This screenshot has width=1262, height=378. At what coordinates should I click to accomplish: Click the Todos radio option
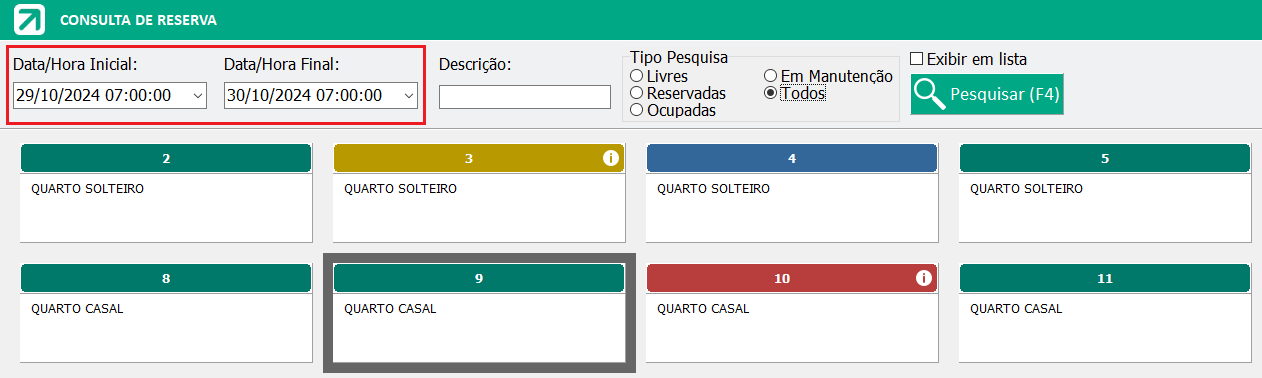pyautogui.click(x=770, y=93)
